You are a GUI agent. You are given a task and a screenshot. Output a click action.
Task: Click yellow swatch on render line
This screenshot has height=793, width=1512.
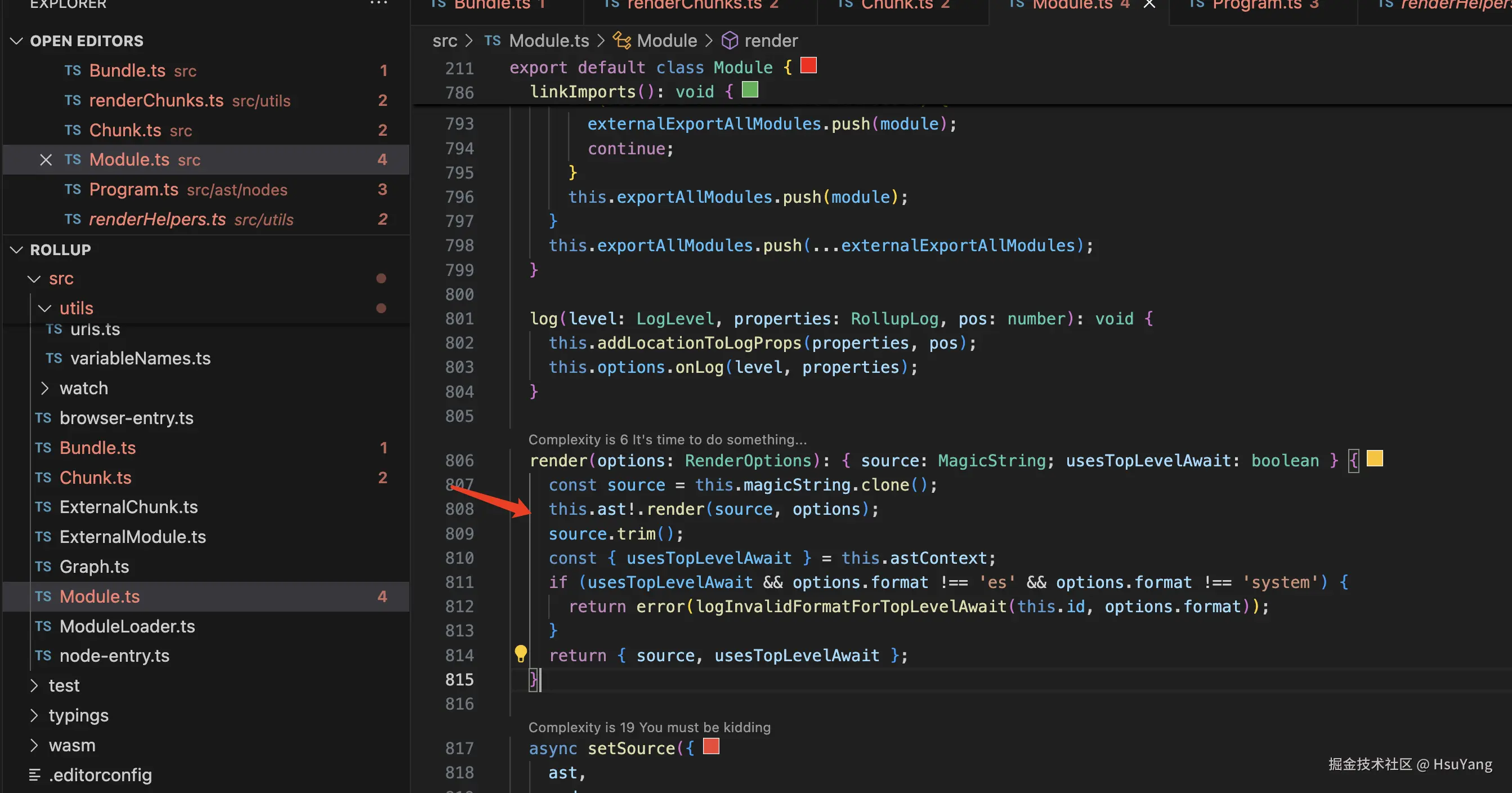1374,458
